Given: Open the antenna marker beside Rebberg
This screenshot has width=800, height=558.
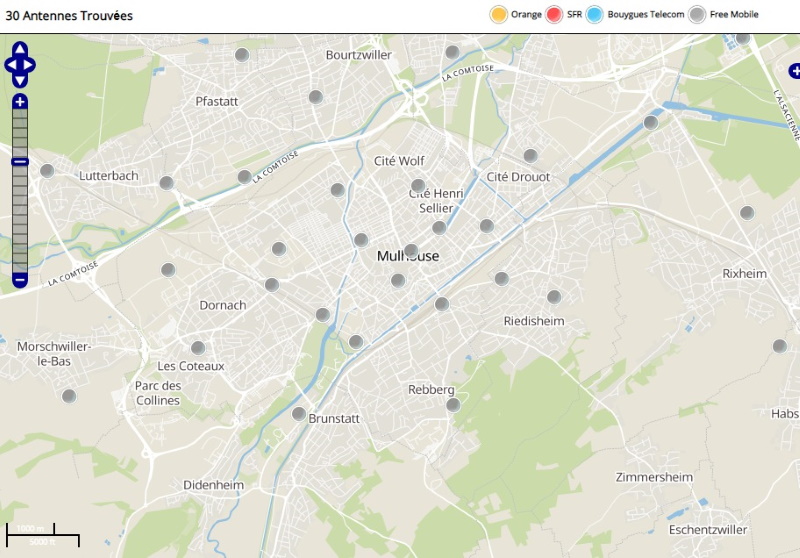Looking at the screenshot, I should point(453,405).
